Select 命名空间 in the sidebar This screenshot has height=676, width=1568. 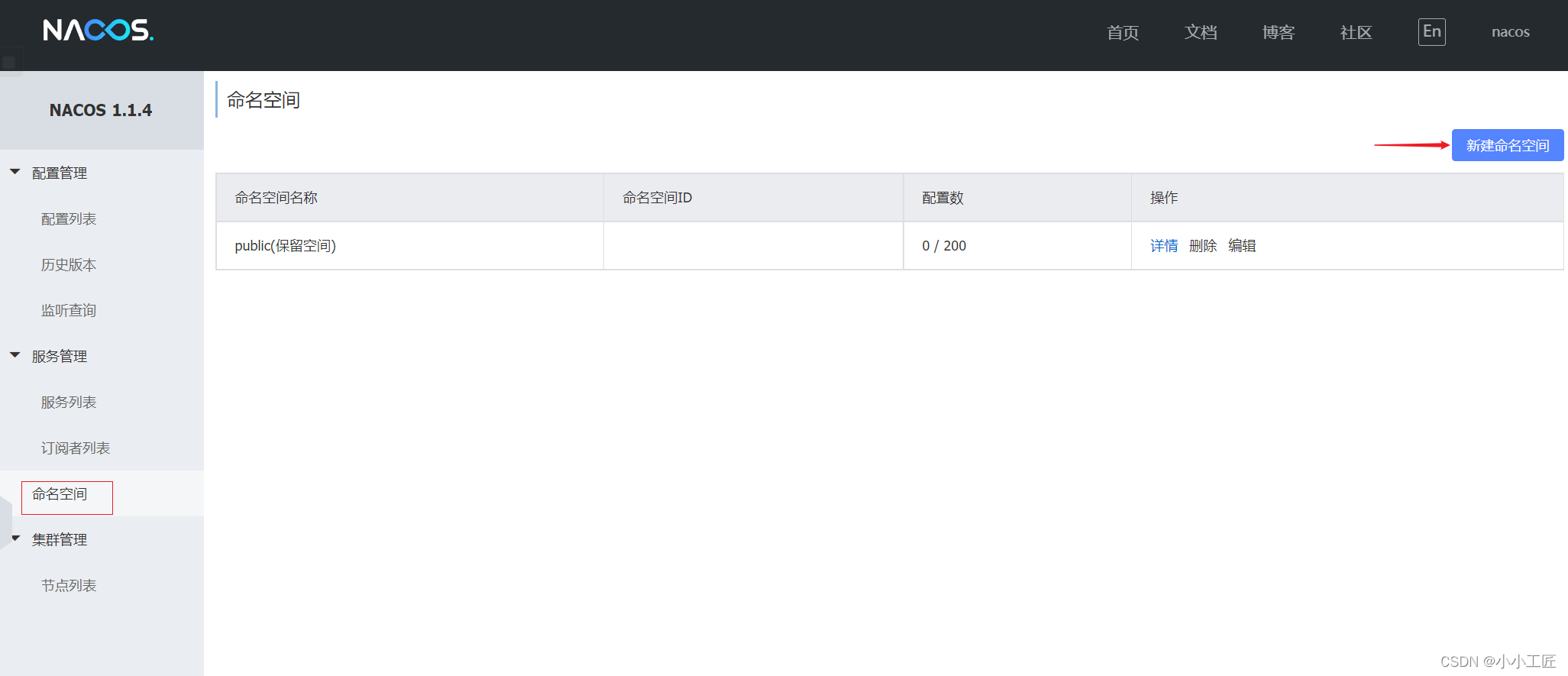(60, 494)
